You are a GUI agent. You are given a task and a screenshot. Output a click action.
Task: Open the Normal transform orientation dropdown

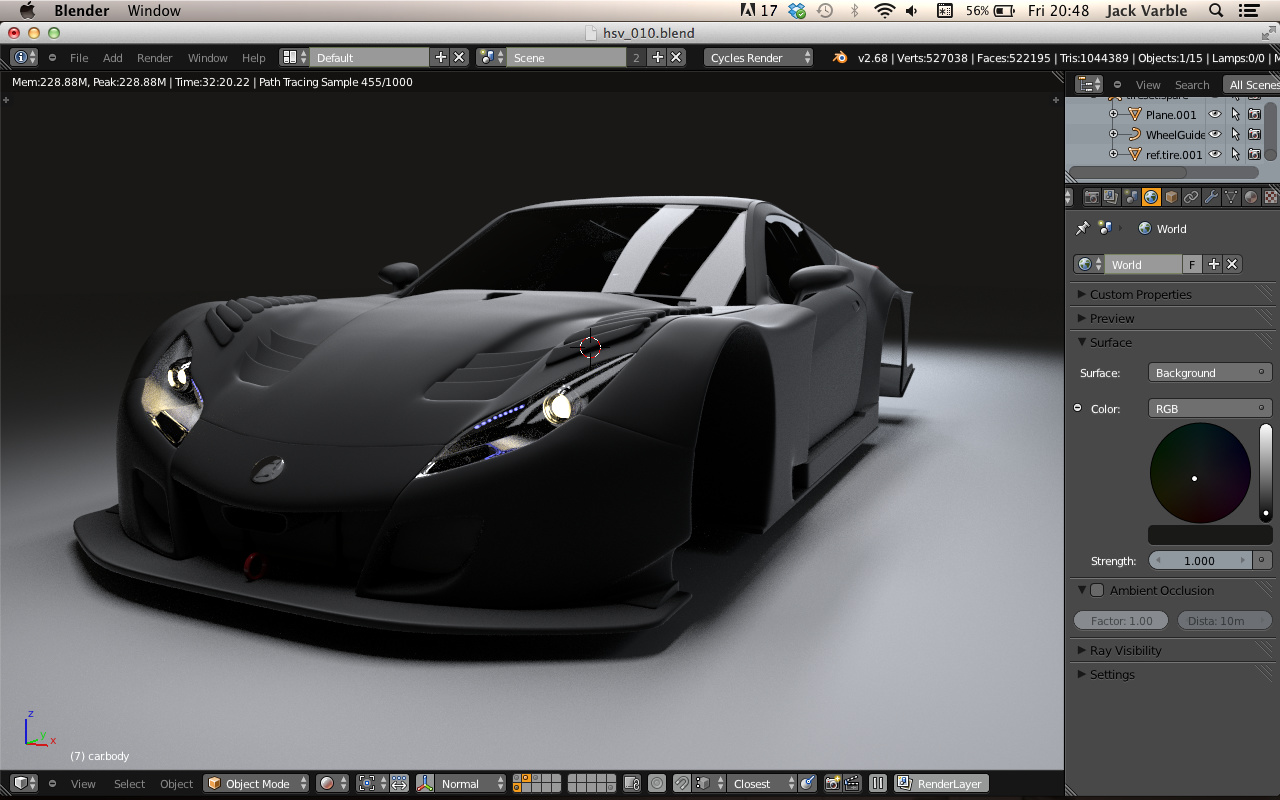(x=471, y=784)
